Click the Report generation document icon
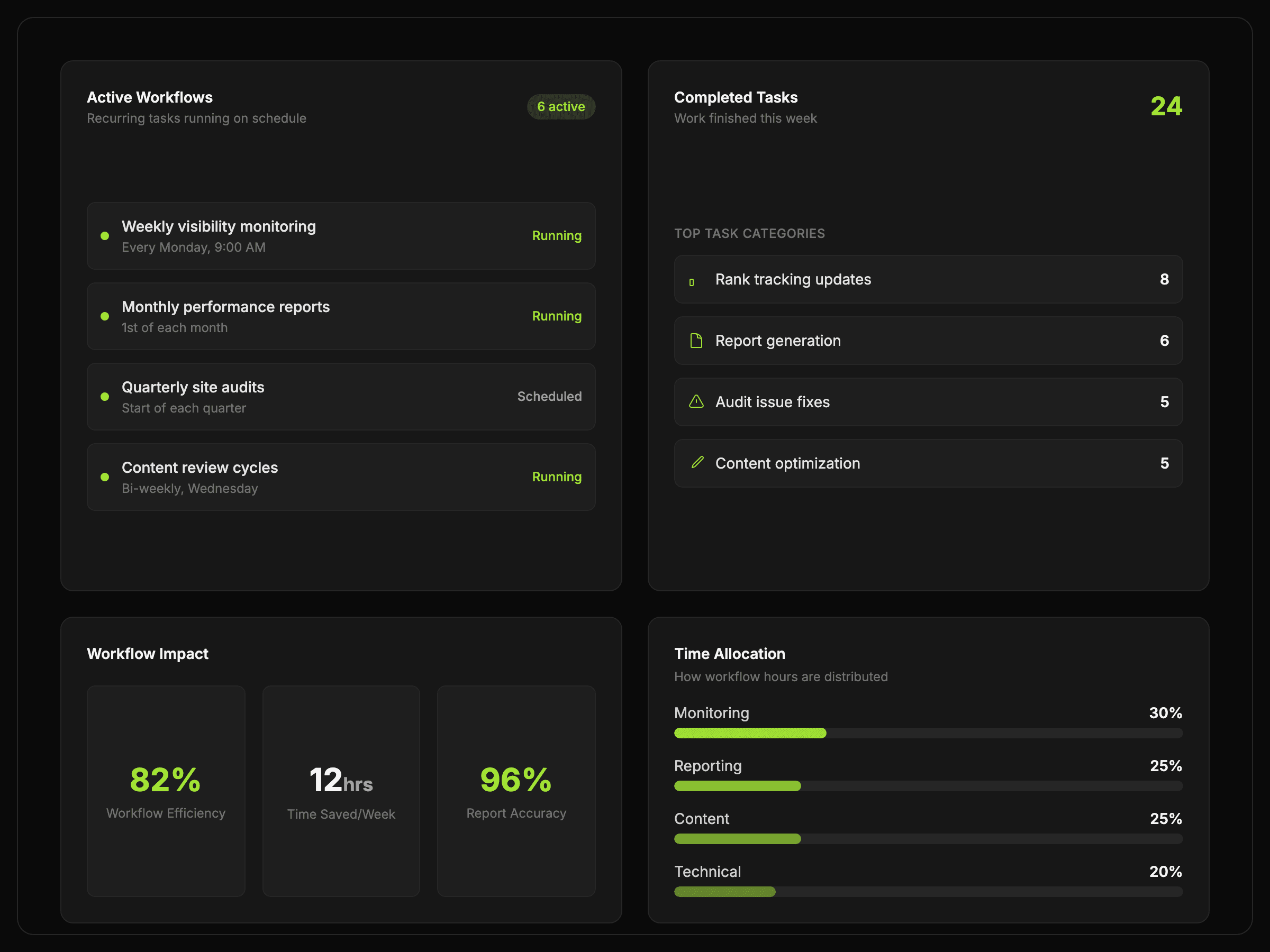Viewport: 1270px width, 952px height. (696, 341)
